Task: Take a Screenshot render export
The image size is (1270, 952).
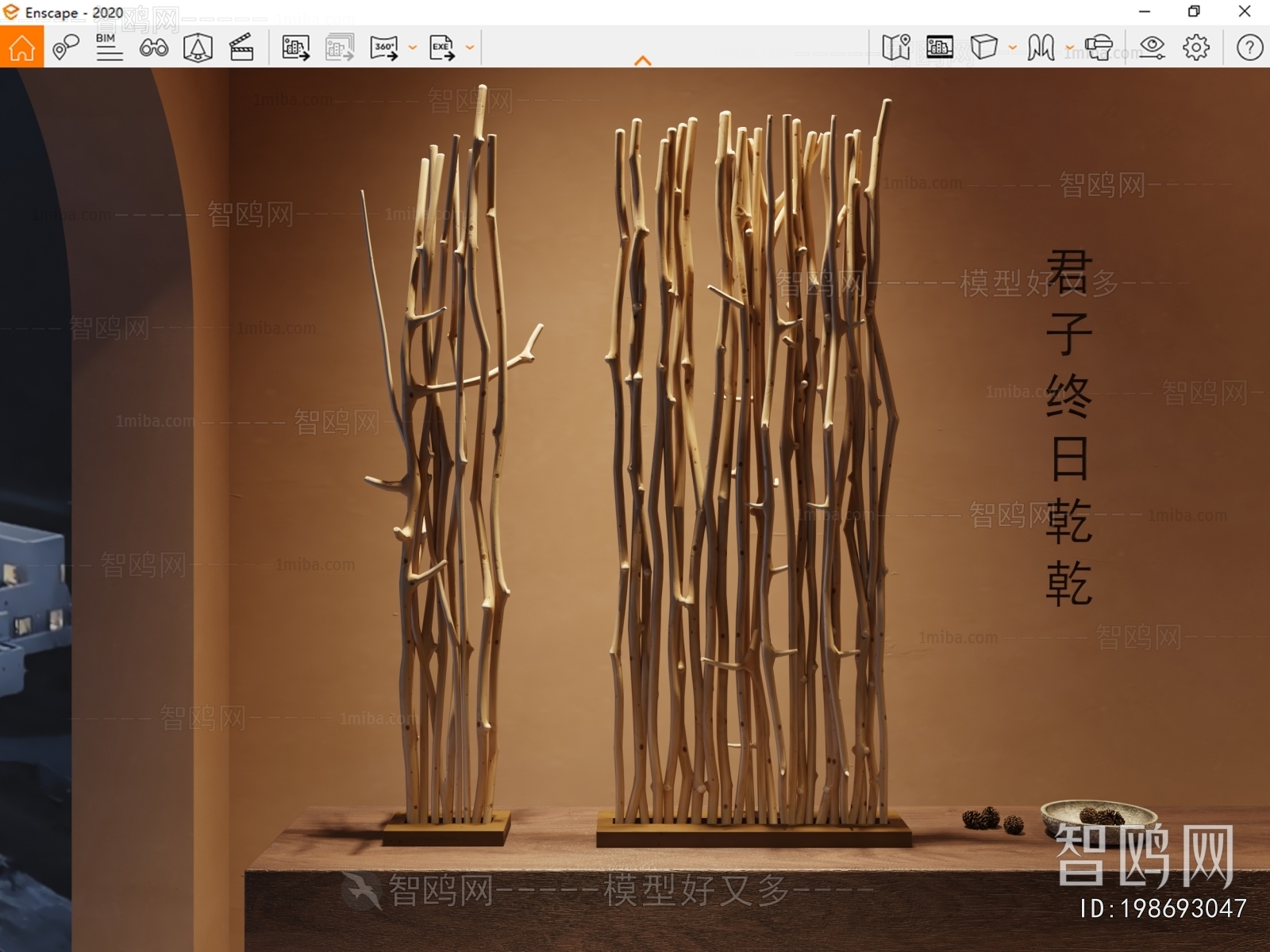Action: (x=296, y=48)
